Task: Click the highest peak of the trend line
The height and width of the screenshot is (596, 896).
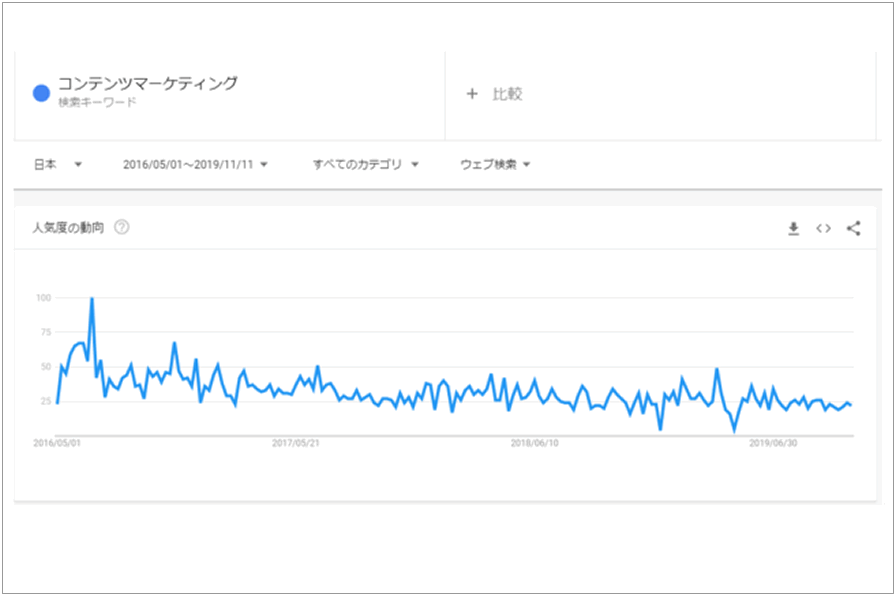Action: [x=92, y=298]
